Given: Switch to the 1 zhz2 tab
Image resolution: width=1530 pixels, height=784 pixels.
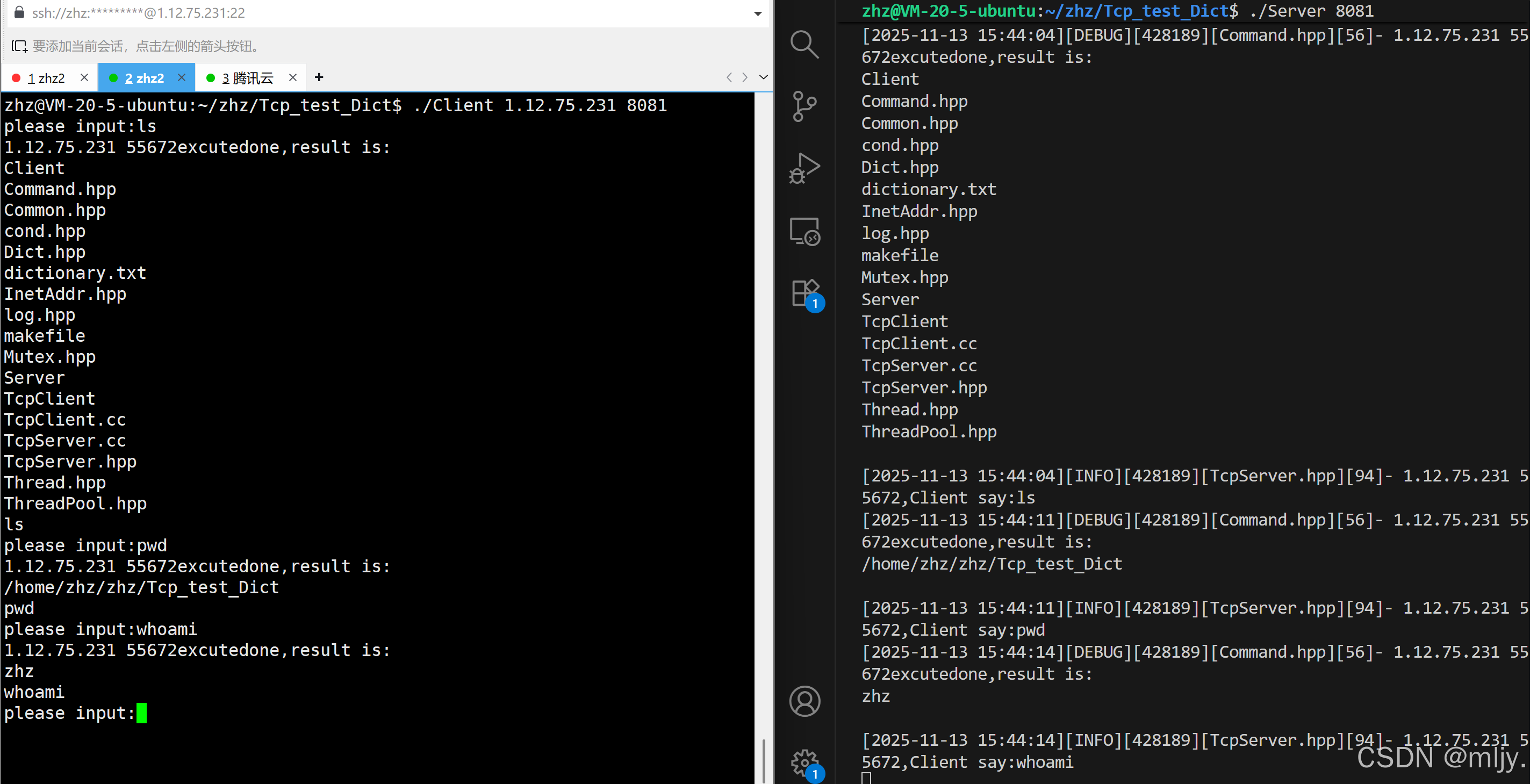Looking at the screenshot, I should (x=46, y=78).
